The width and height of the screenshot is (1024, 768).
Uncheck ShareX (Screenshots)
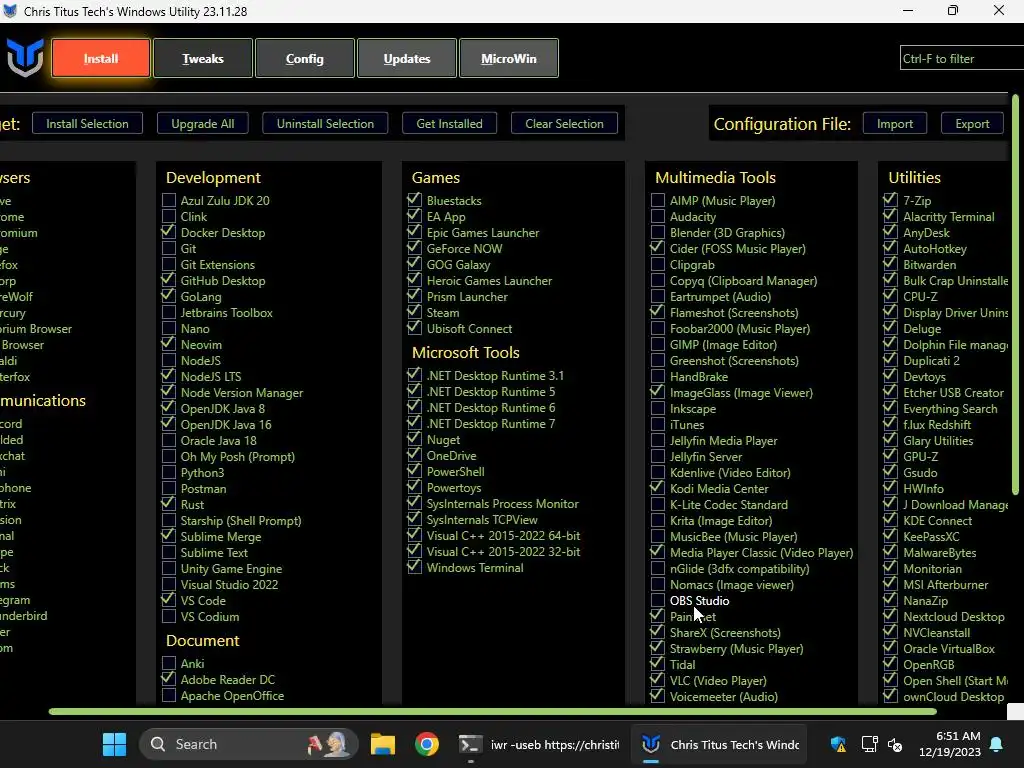[658, 632]
